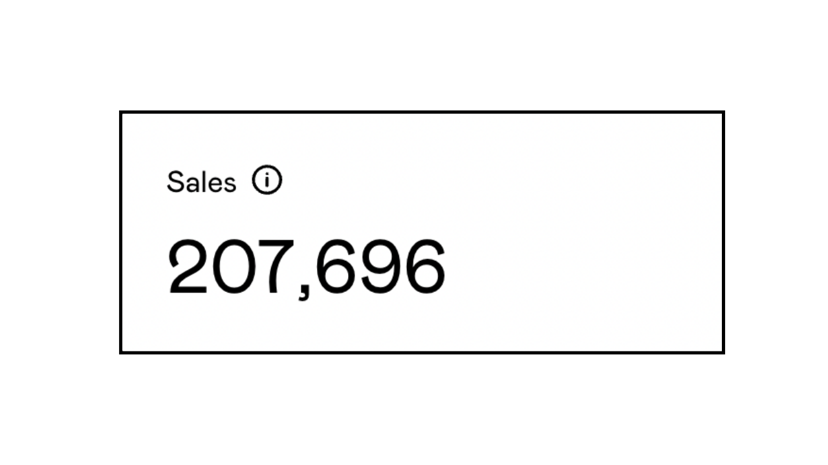
Task: Click the top border of Sales card
Action: point(422,112)
